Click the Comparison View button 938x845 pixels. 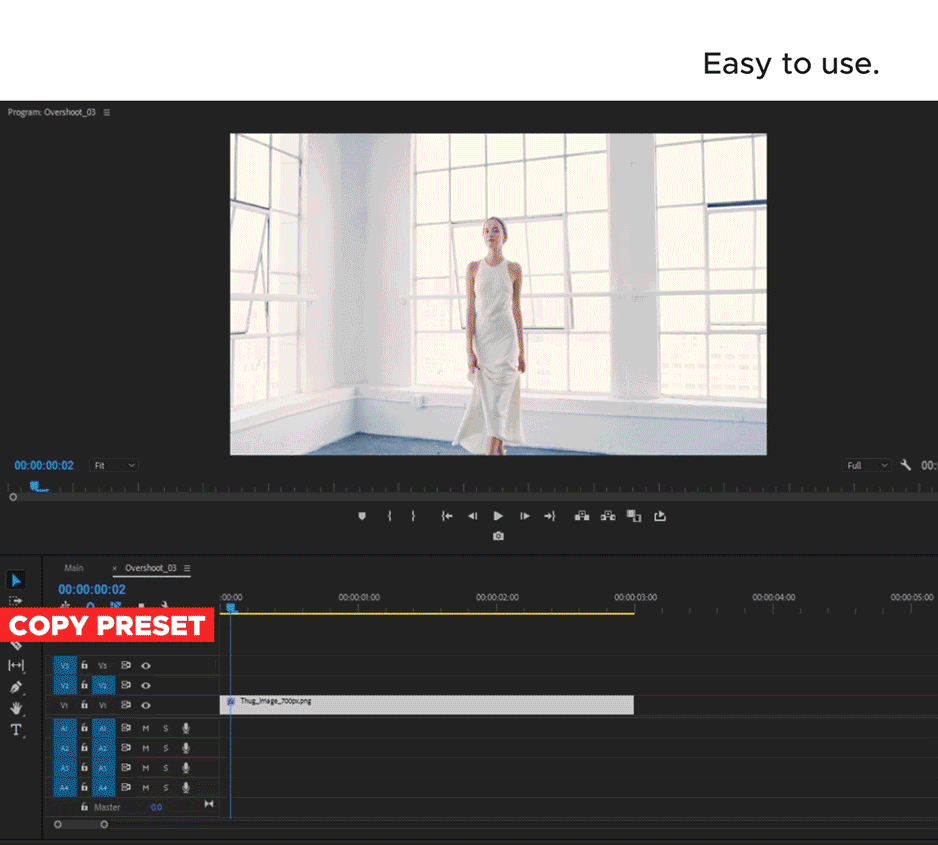(634, 516)
